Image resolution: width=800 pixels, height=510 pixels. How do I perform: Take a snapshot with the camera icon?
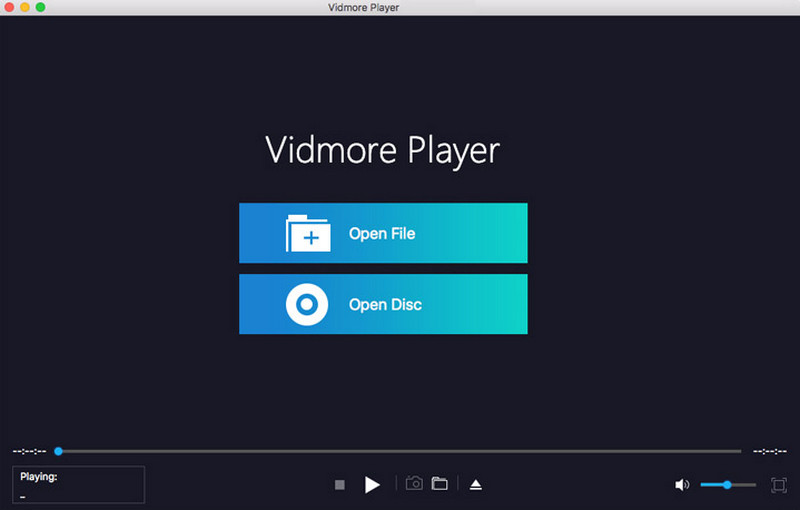pyautogui.click(x=414, y=483)
